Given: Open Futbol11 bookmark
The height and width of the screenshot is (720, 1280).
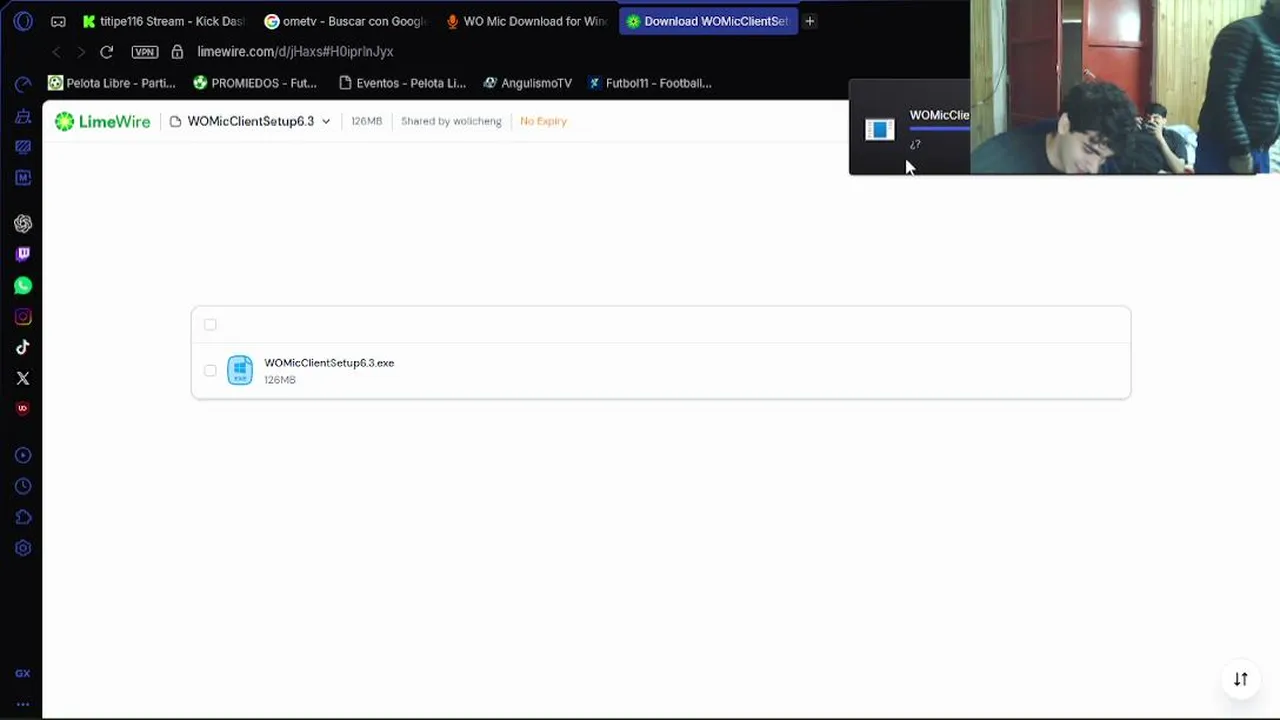Looking at the screenshot, I should (x=650, y=83).
